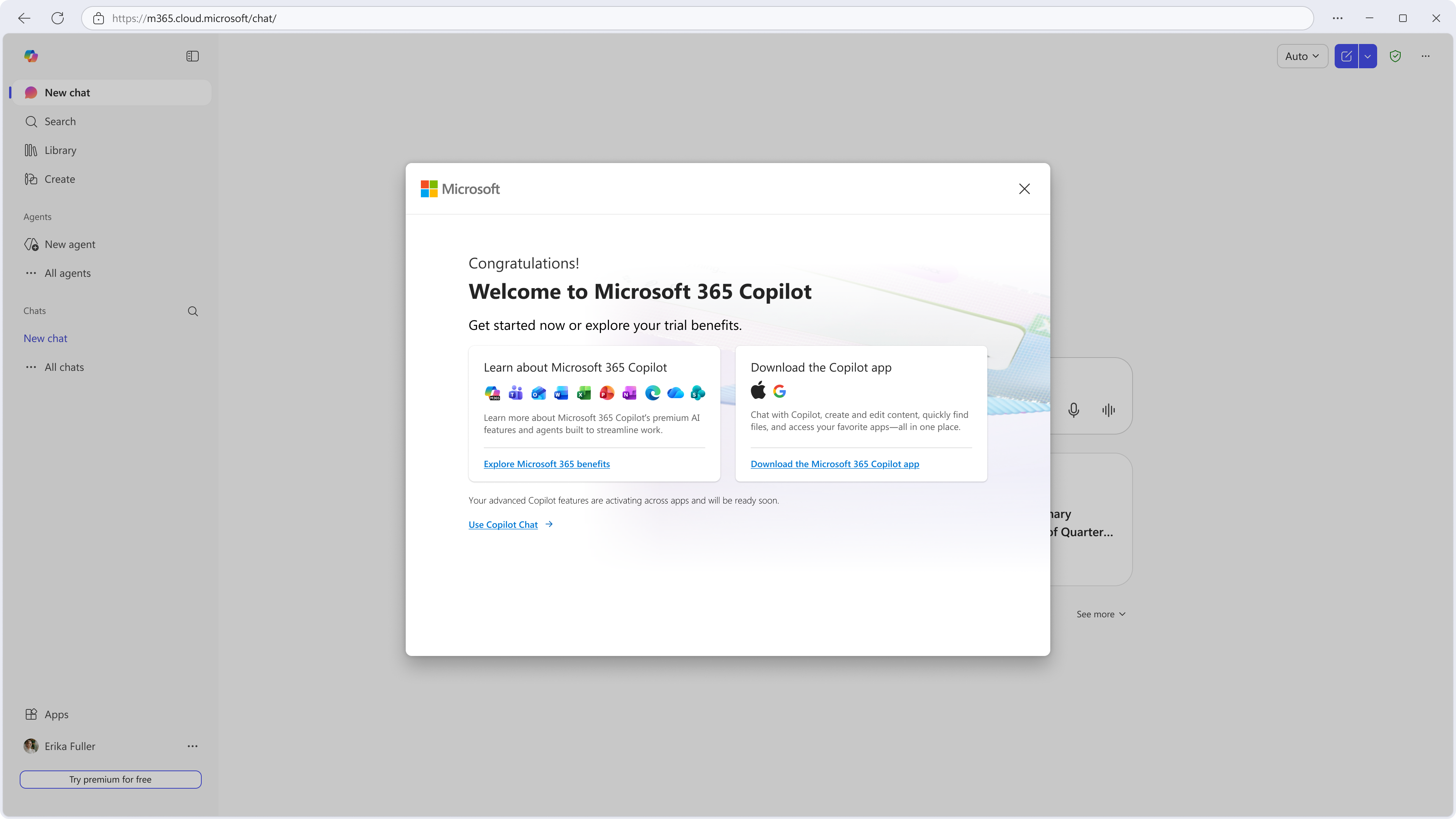This screenshot has height=819, width=1456.
Task: Open the New chat entry under Chats
Action: coord(45,338)
